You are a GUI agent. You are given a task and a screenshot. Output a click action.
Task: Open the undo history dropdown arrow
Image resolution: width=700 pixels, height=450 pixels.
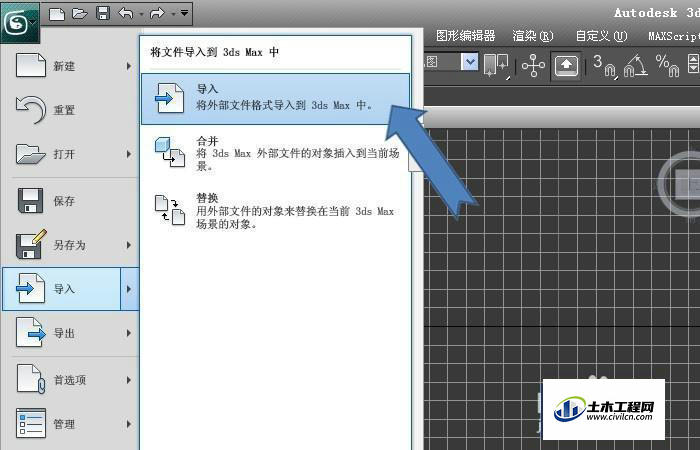click(x=141, y=14)
